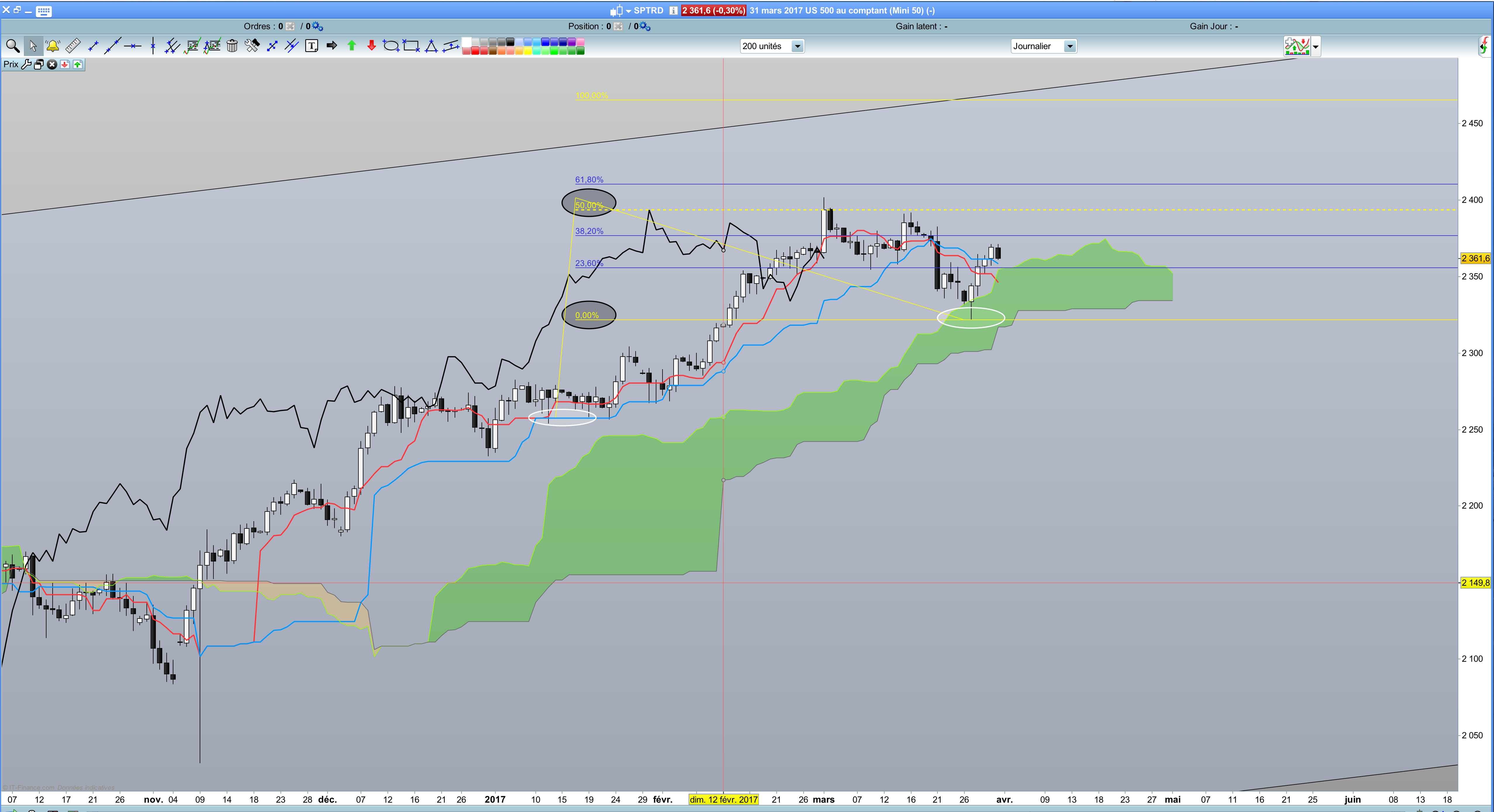Select the ruler measurement tool

click(x=73, y=46)
